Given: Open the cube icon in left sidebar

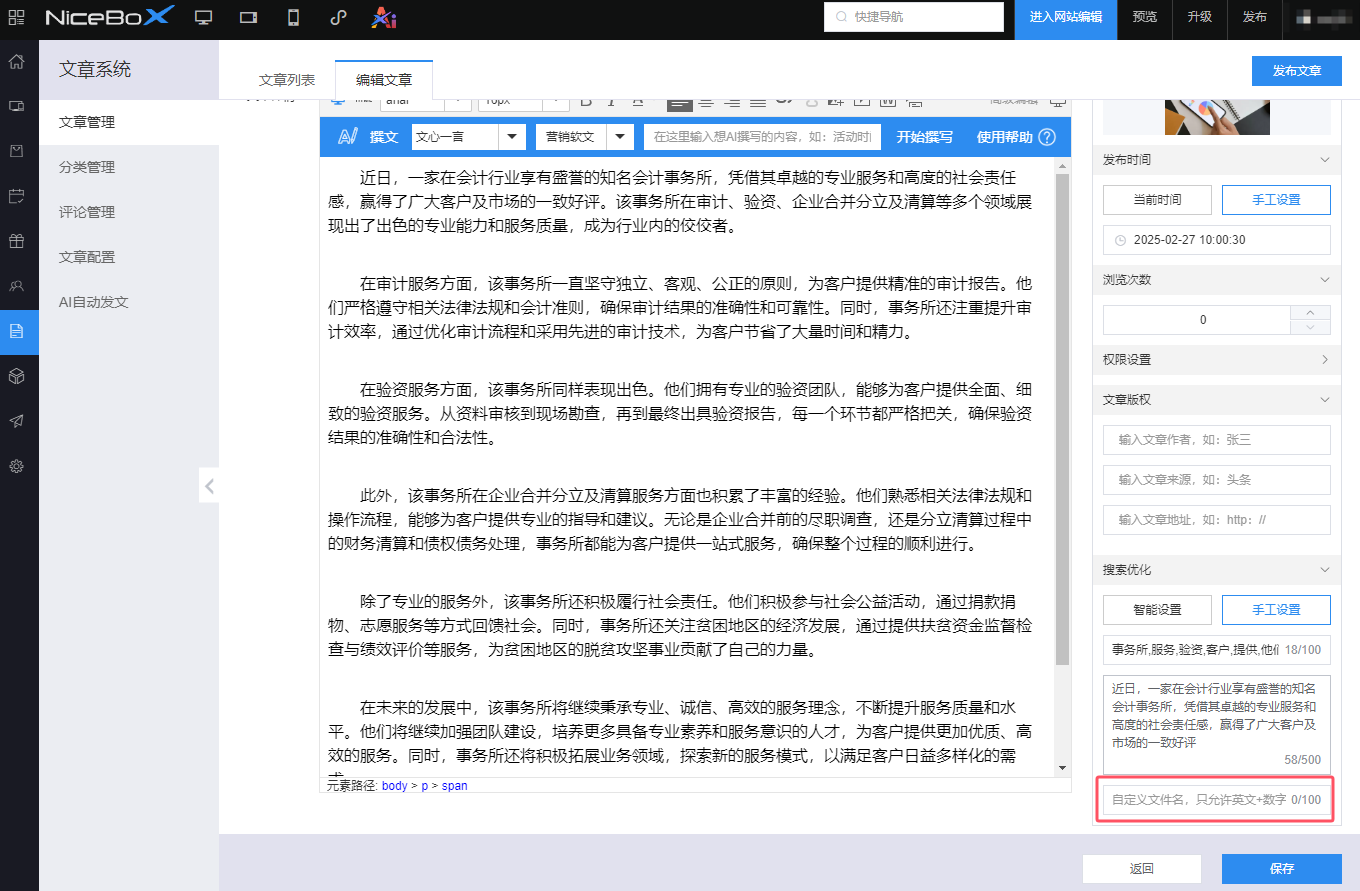Looking at the screenshot, I should tap(16, 376).
